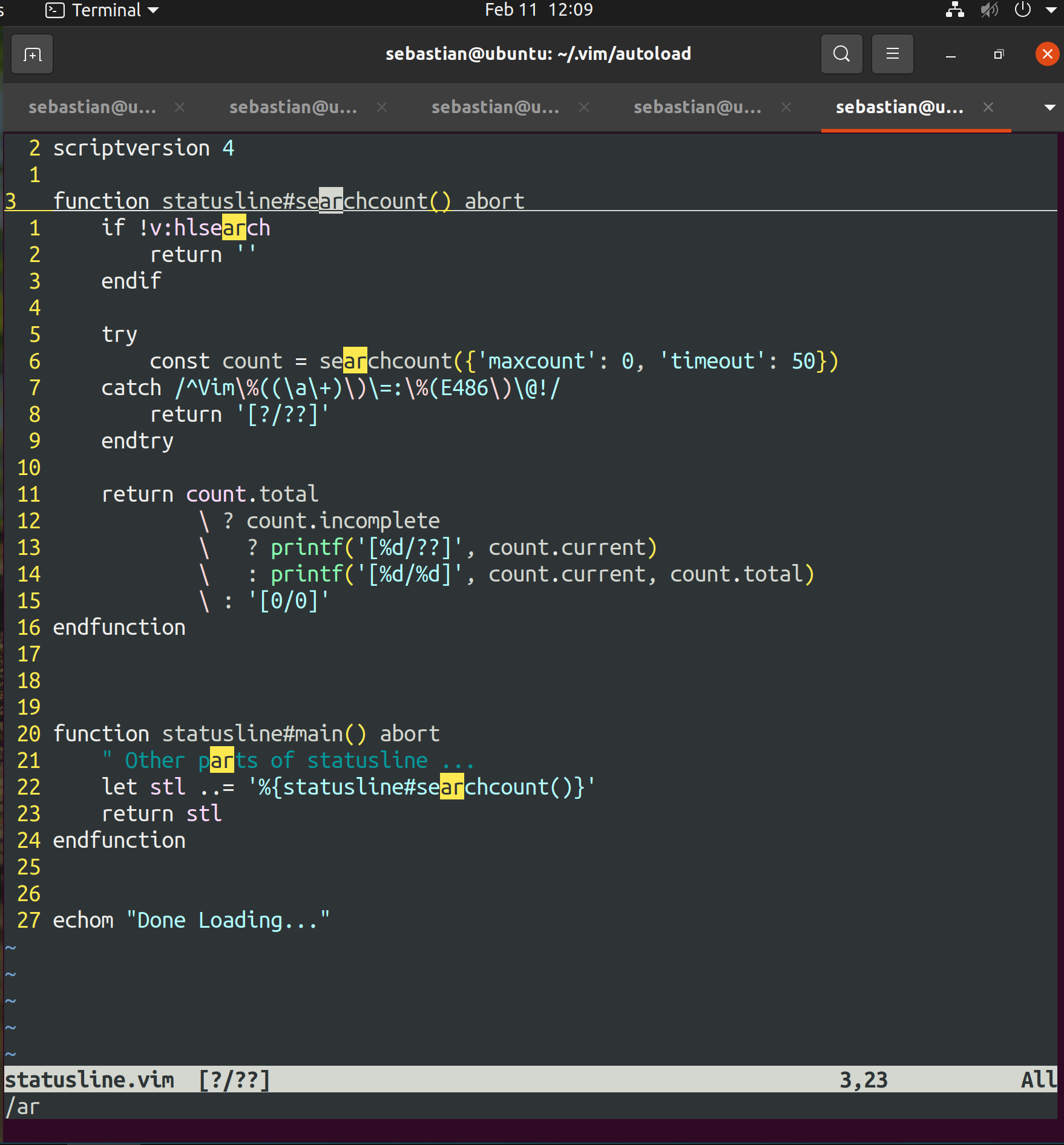Open the muted volume indicator
This screenshot has width=1064, height=1145.
pos(989,10)
